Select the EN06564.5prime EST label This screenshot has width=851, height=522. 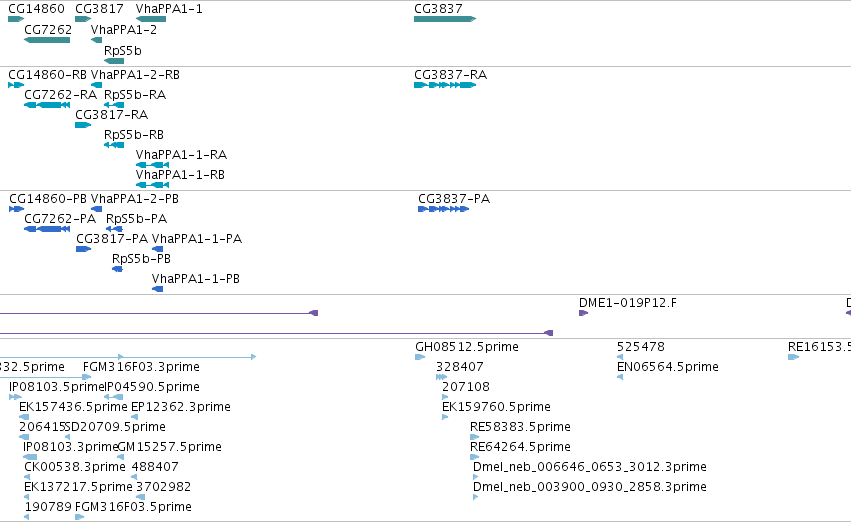tap(668, 367)
